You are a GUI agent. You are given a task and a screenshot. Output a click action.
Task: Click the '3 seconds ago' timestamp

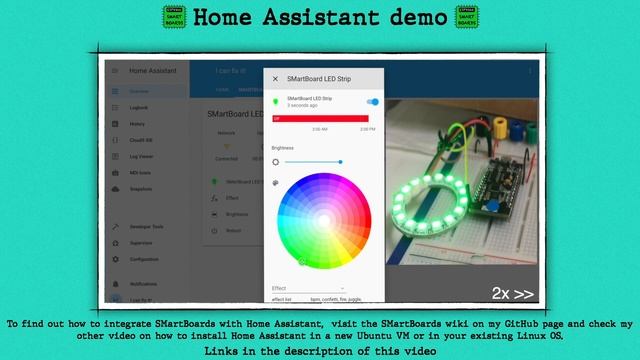(x=302, y=105)
